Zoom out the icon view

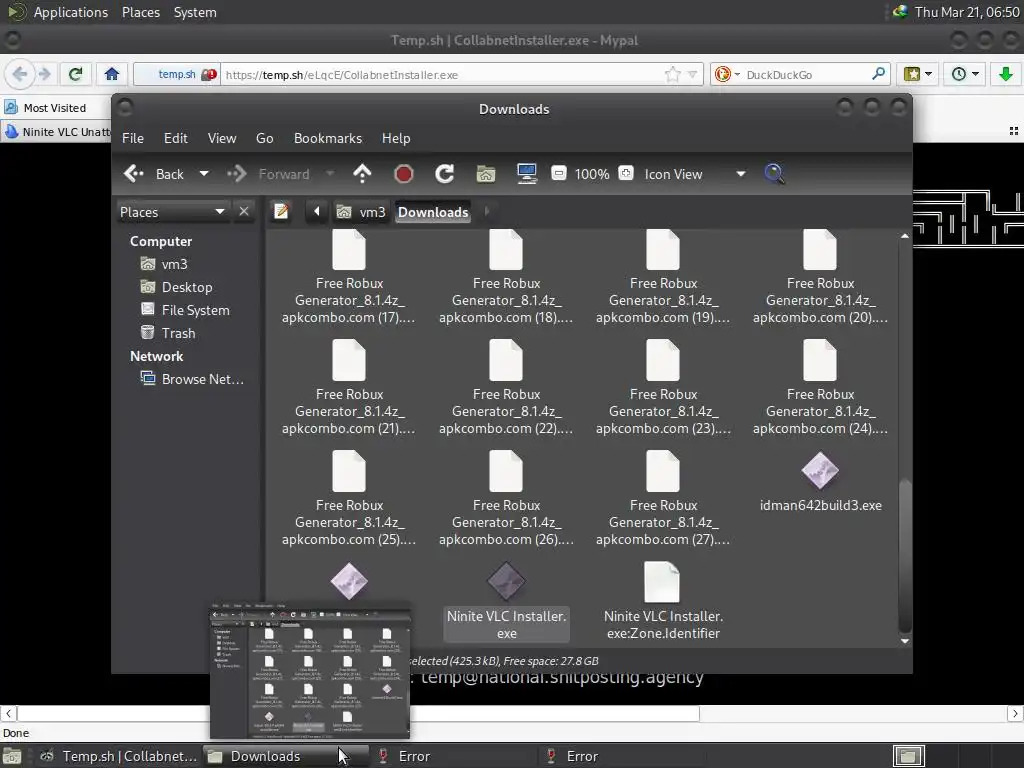point(558,173)
